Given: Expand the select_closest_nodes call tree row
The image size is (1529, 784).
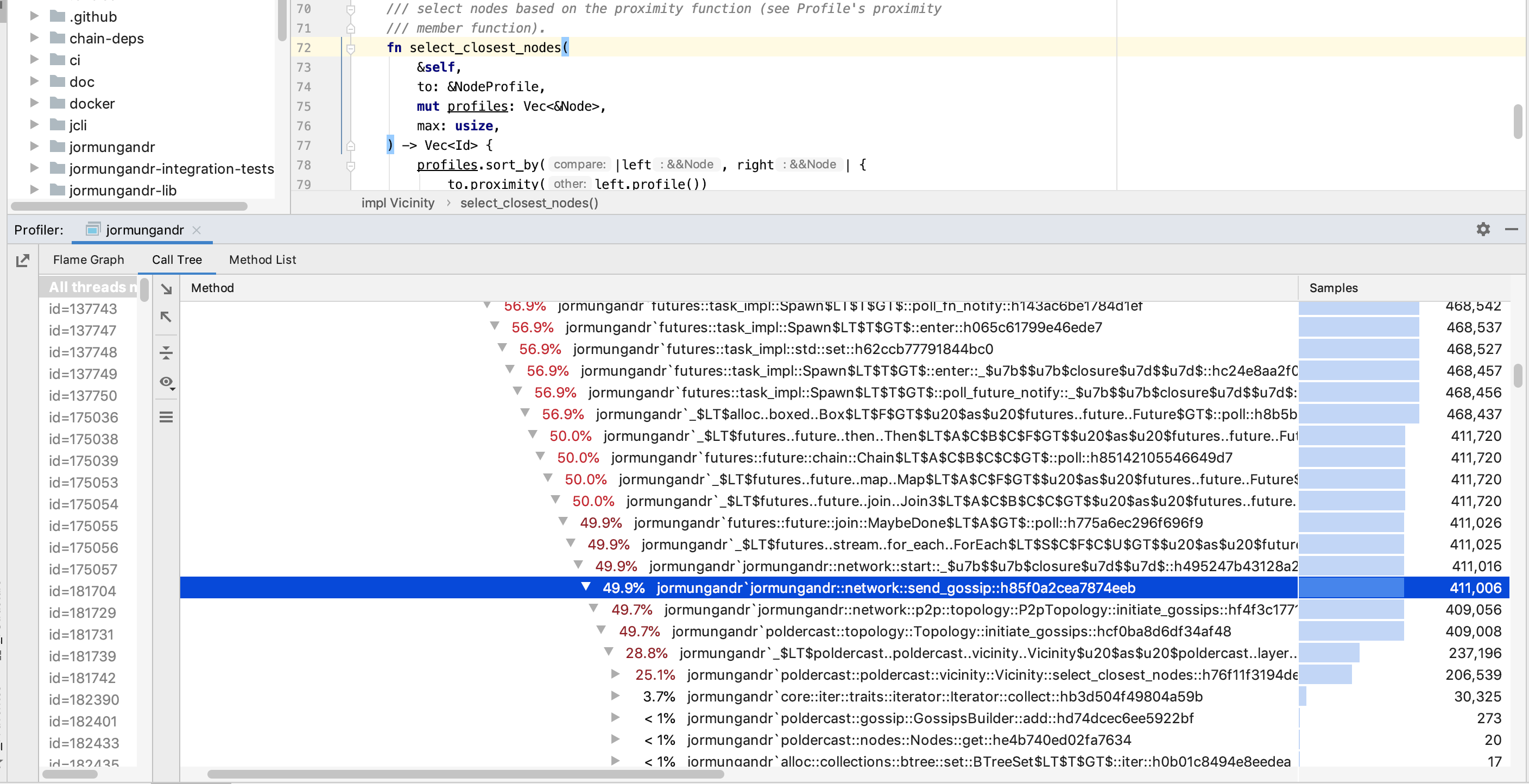Looking at the screenshot, I should tap(616, 674).
